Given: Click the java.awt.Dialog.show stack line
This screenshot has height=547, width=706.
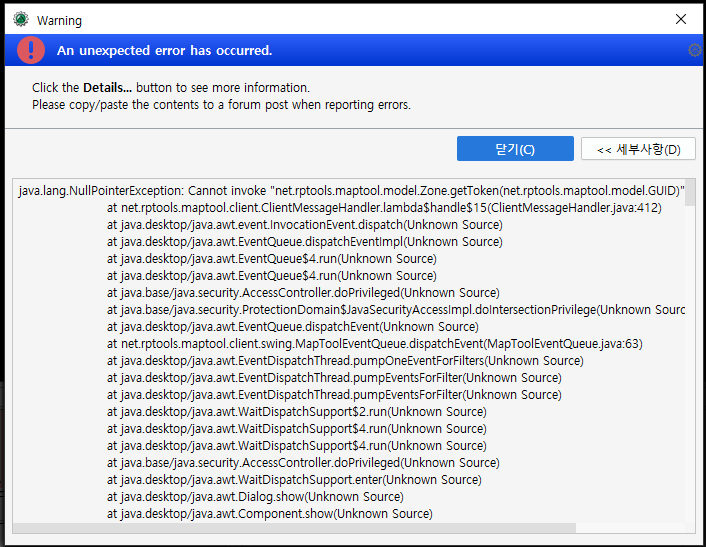Looking at the screenshot, I should tap(255, 497).
